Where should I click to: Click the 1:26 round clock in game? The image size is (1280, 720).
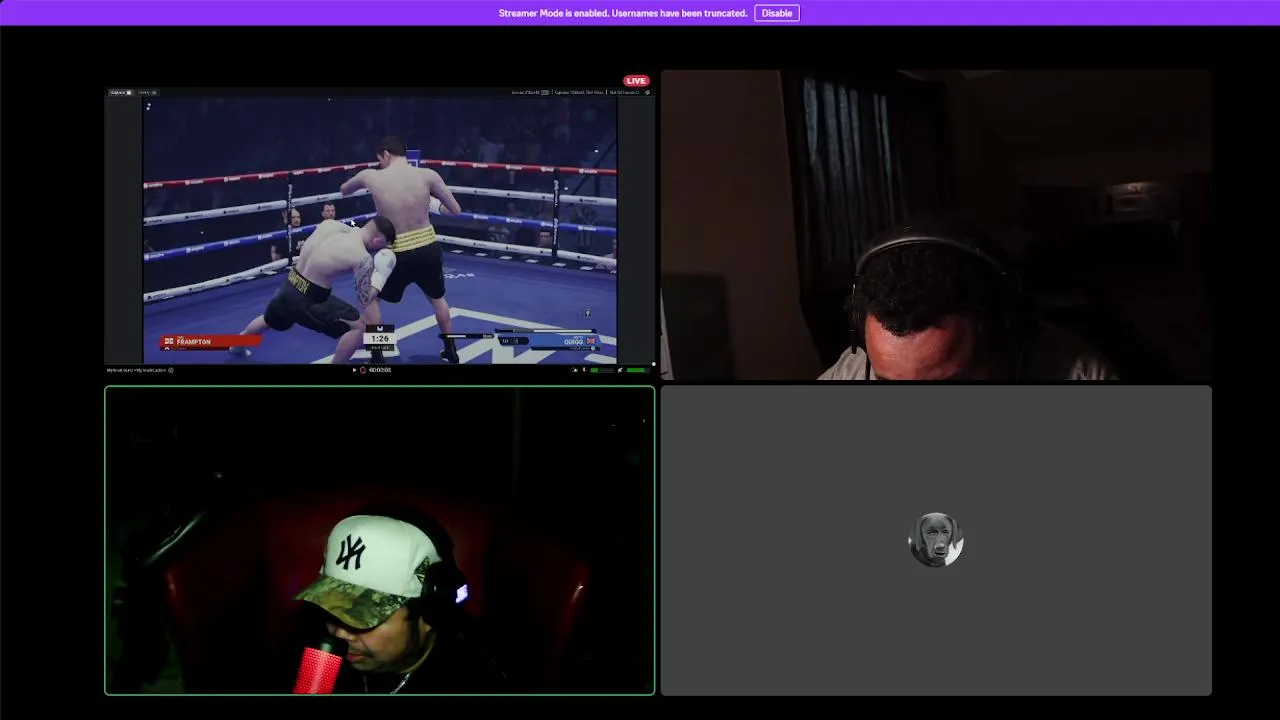(380, 339)
